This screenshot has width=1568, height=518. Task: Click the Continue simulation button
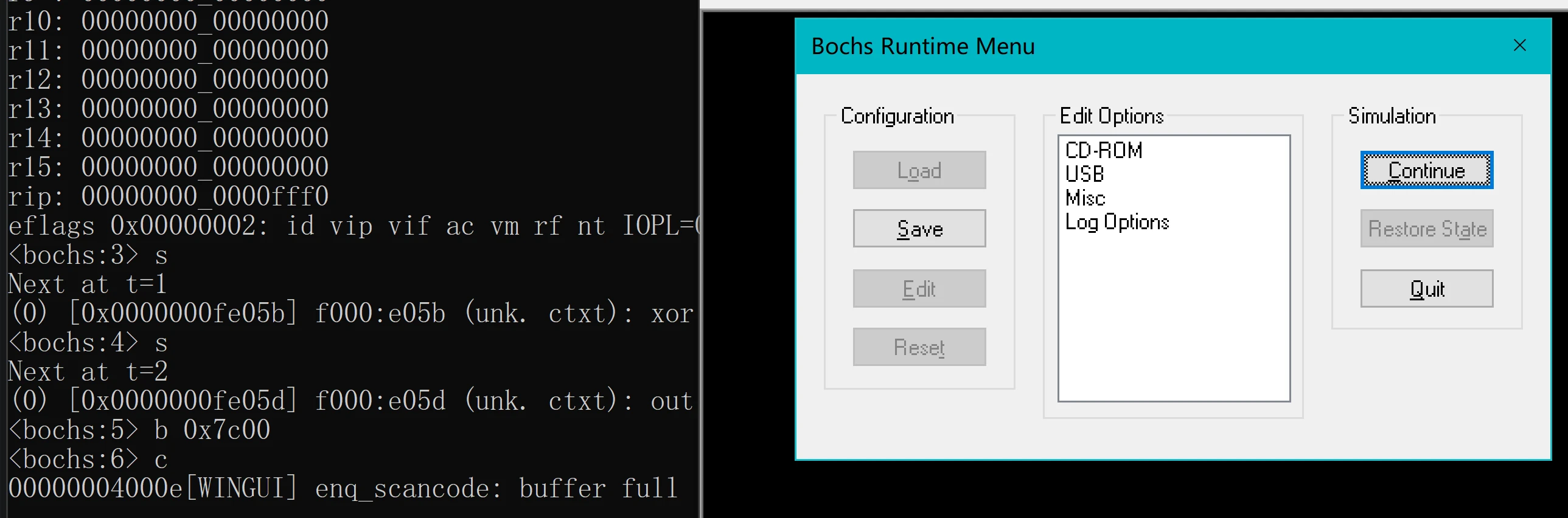pos(1426,170)
